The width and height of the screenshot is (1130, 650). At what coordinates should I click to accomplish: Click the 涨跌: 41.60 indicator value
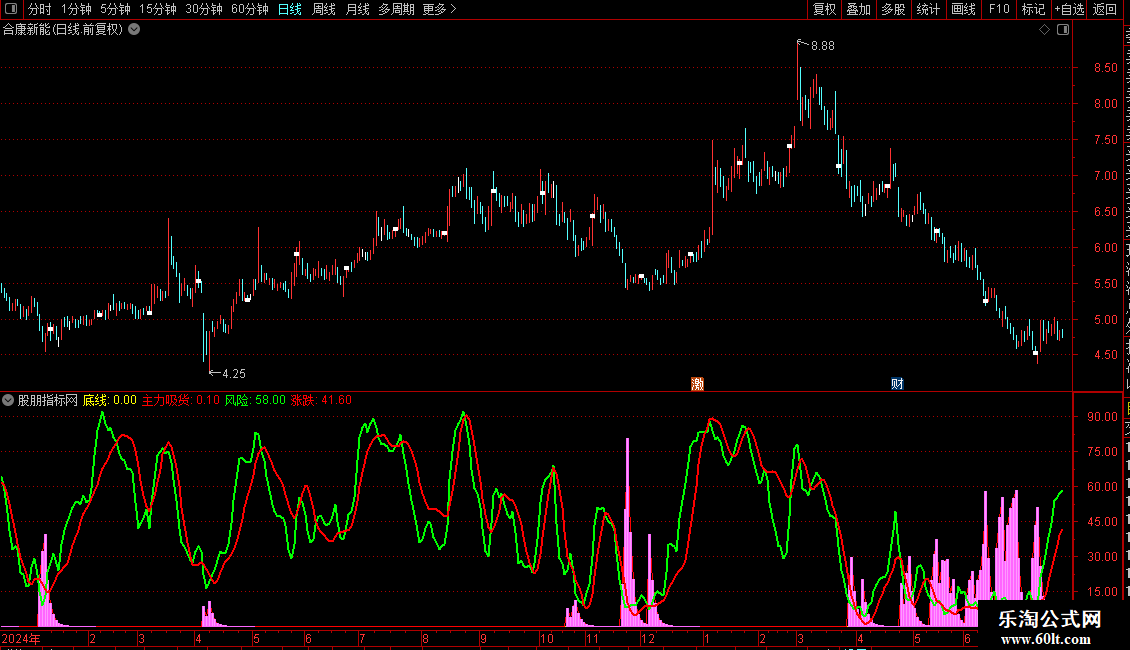[321, 400]
